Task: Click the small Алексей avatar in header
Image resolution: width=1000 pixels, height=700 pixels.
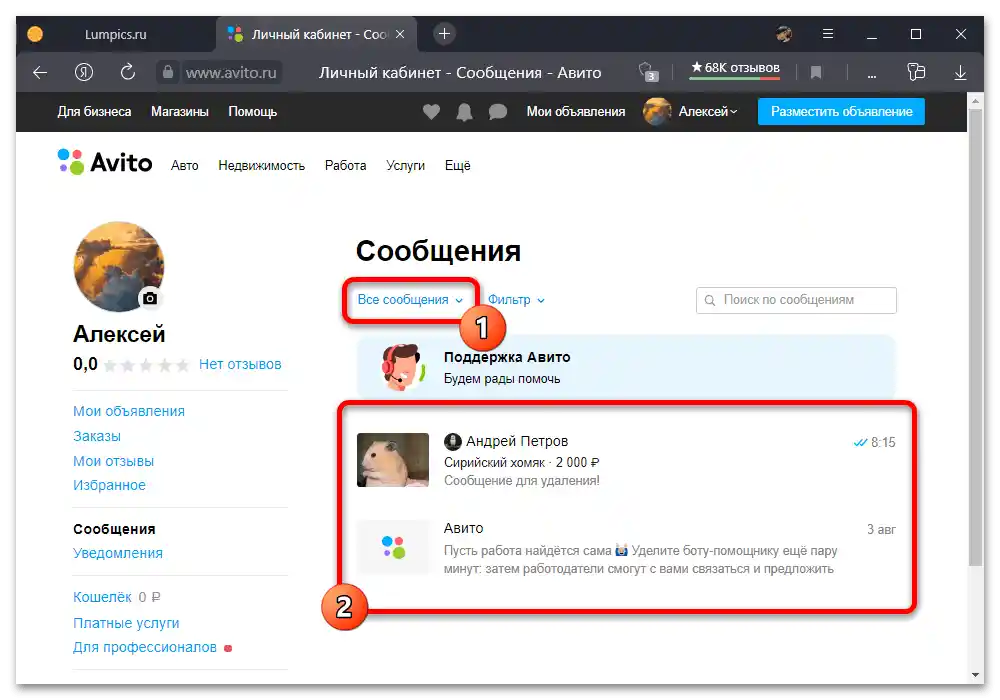Action: [x=657, y=112]
